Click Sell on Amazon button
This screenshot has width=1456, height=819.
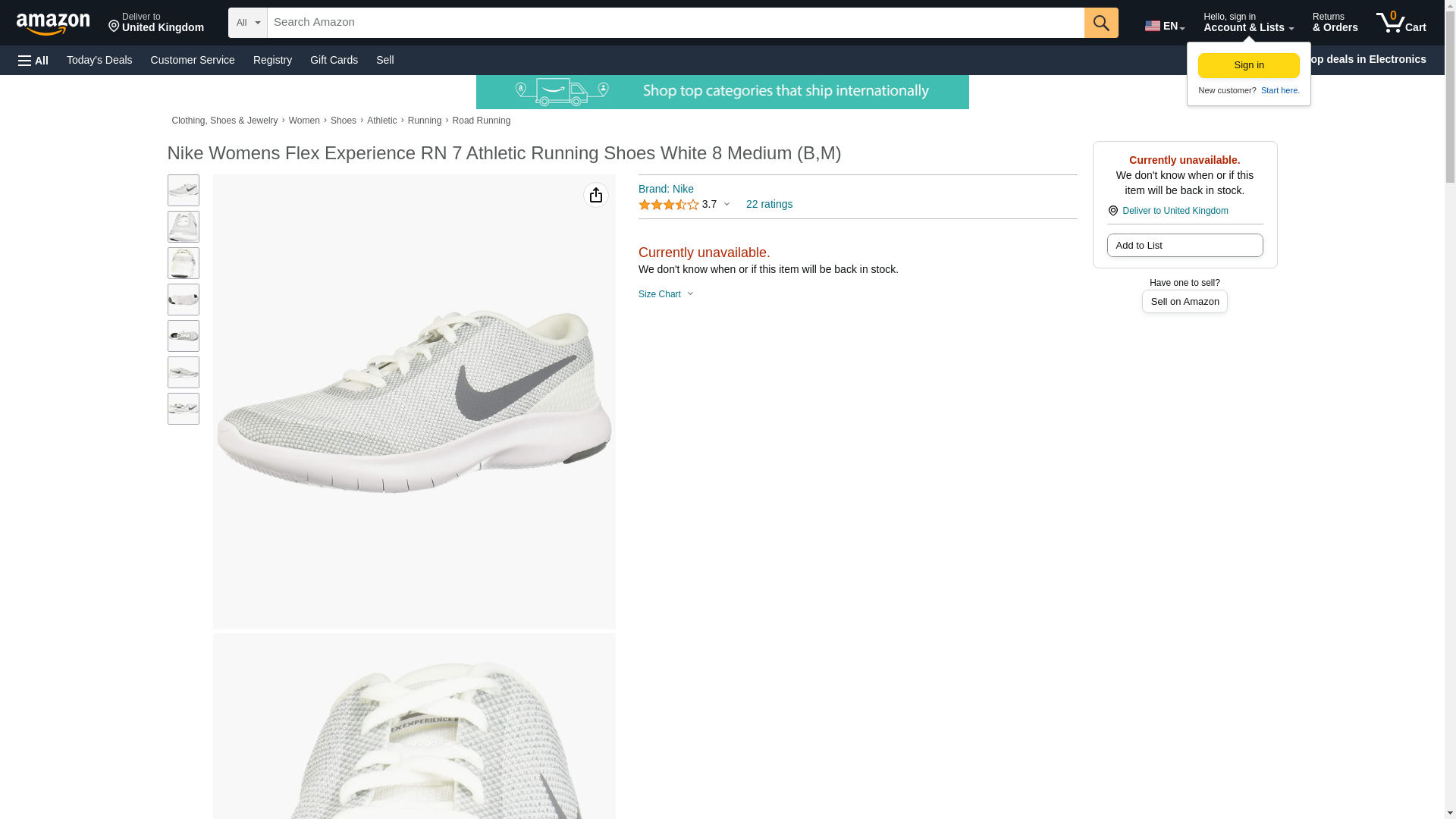pos(1184,302)
